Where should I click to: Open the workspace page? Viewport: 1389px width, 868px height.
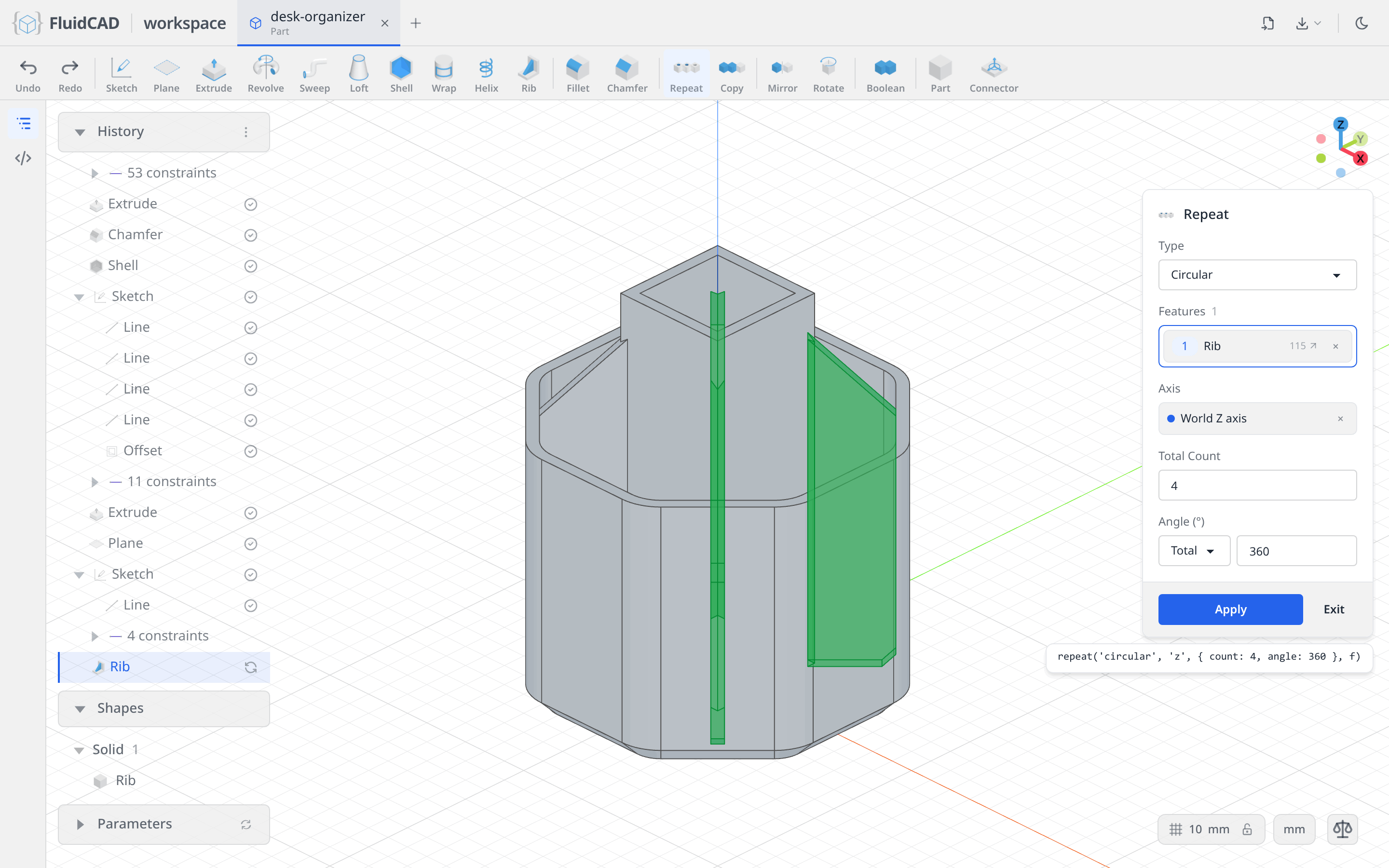(184, 23)
